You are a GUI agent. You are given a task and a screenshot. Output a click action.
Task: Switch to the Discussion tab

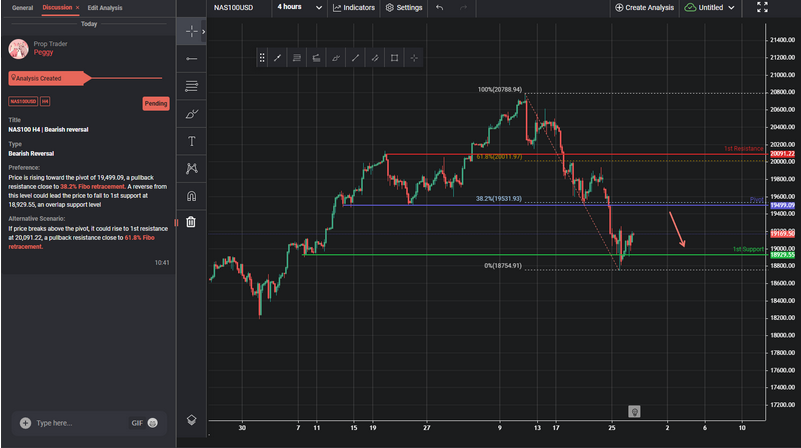point(57,8)
